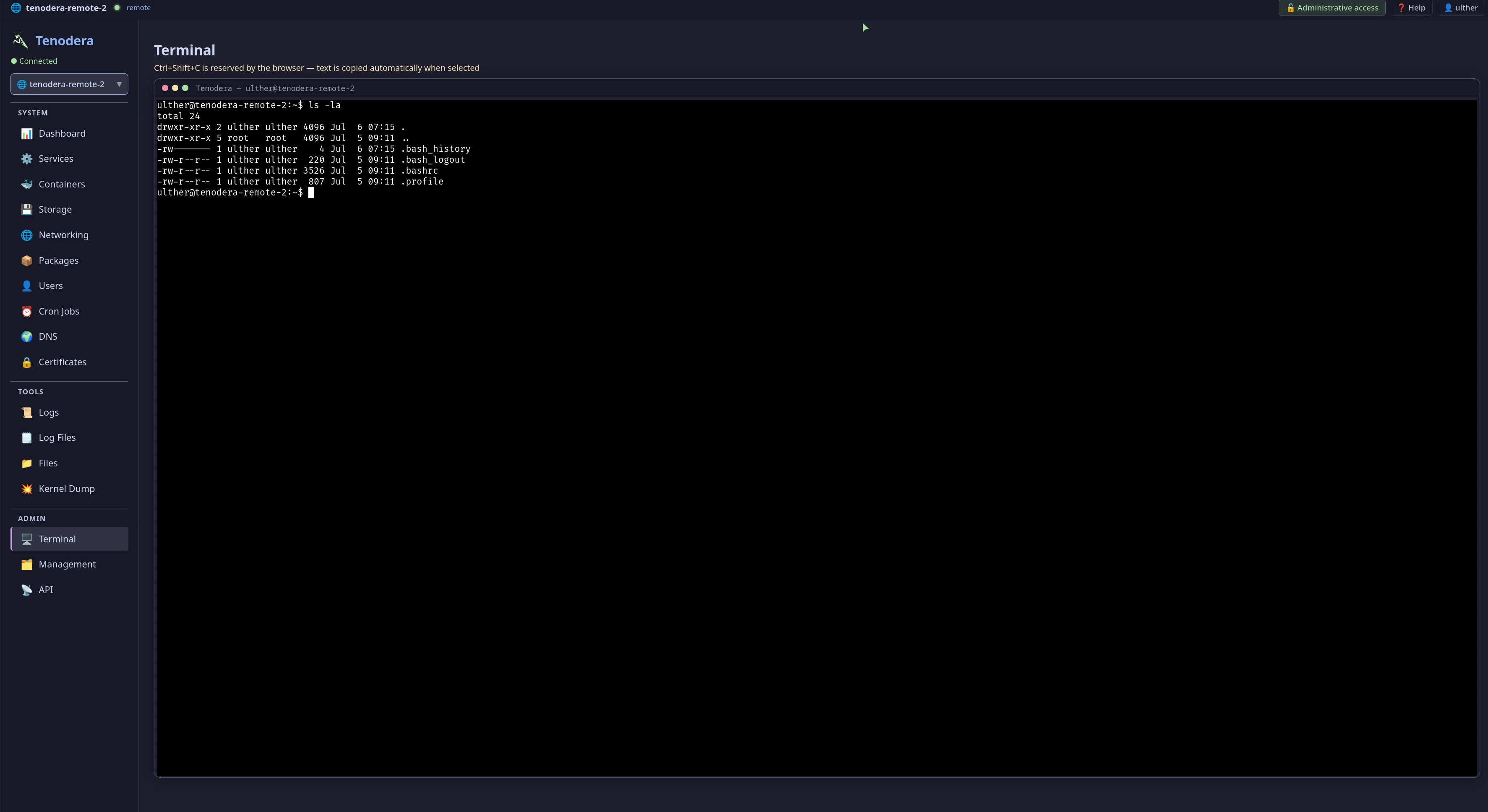Click the Packages box icon
1488x812 pixels.
point(26,260)
